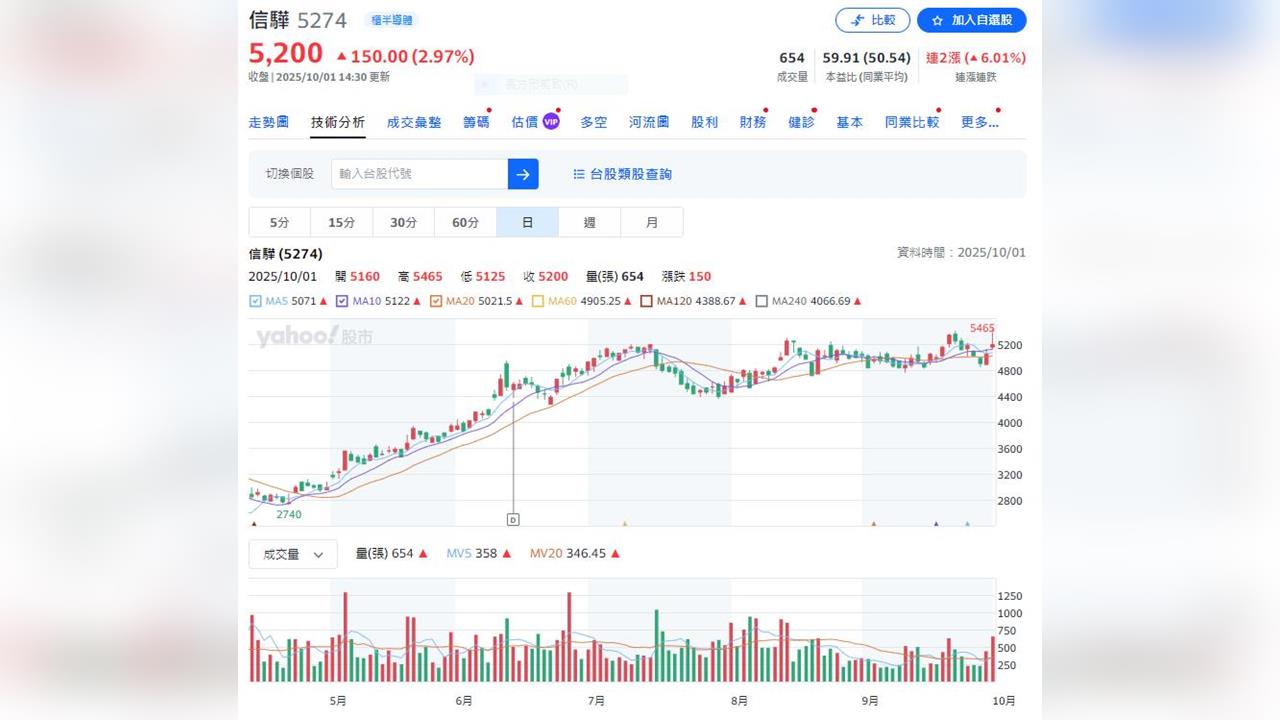Select the 週 weekly interval
This screenshot has width=1280, height=720.
coord(589,222)
